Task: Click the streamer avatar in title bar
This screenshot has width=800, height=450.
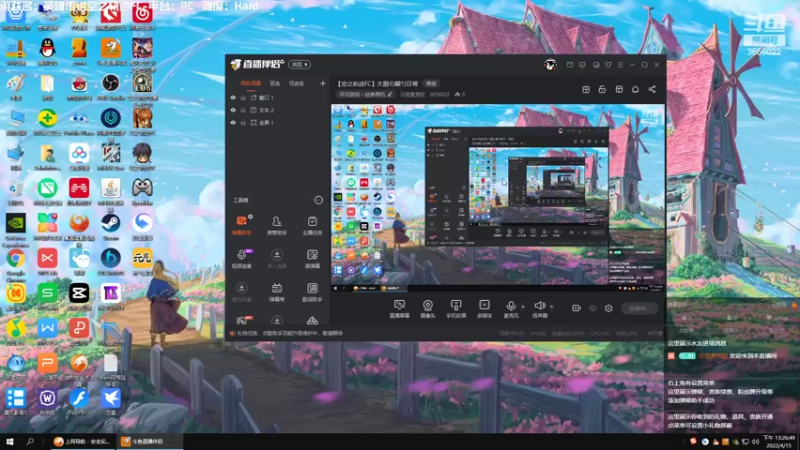Action: pyautogui.click(x=550, y=65)
